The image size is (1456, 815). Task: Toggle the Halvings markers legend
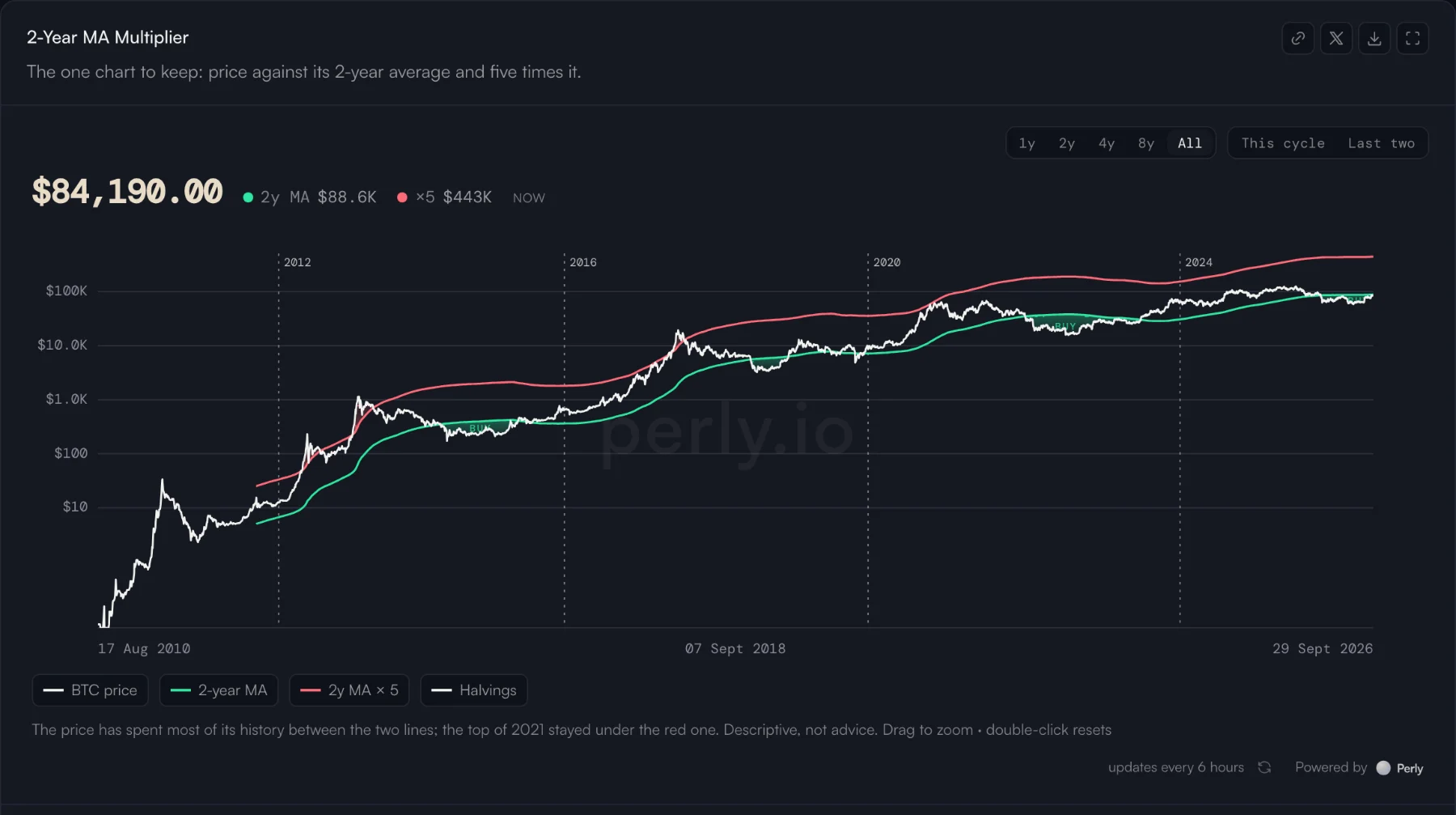[x=474, y=690]
